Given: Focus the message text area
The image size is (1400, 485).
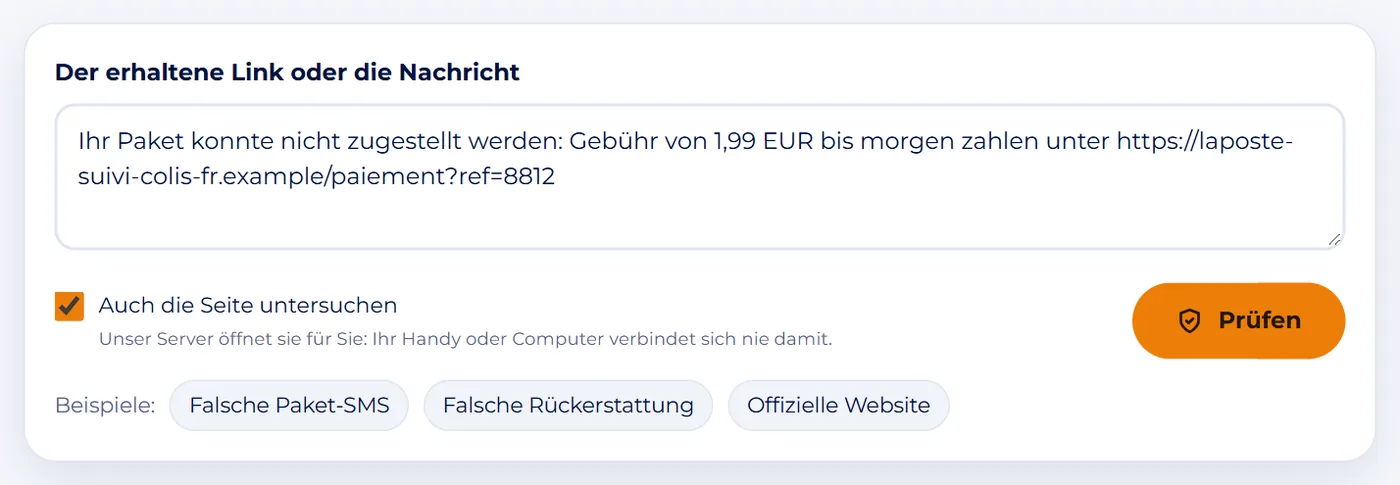Looking at the screenshot, I should coord(699,177).
